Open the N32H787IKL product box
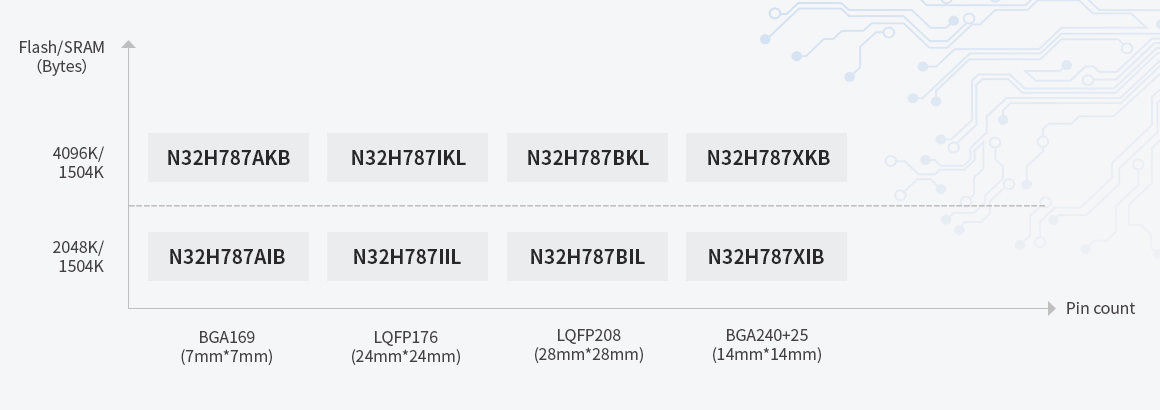Image resolution: width=1160 pixels, height=410 pixels. 408,158
